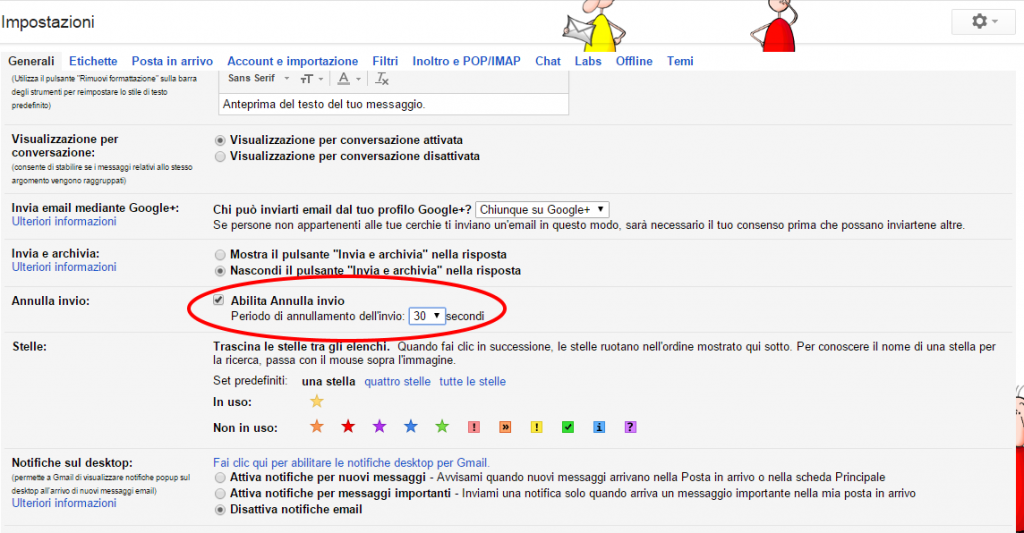Open the Chat settings tab
Image resolution: width=1024 pixels, height=533 pixels.
point(548,61)
